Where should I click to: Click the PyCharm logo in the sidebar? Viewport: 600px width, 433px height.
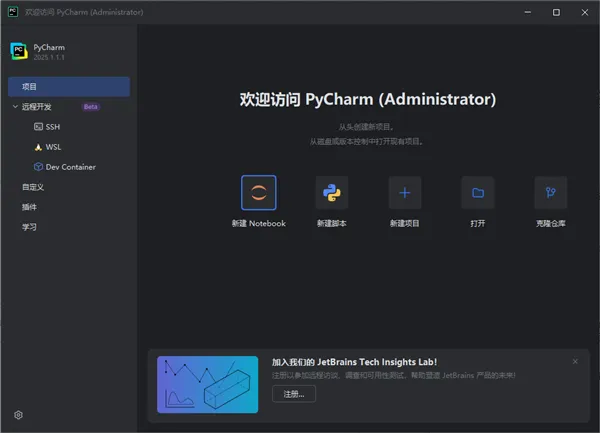point(19,51)
